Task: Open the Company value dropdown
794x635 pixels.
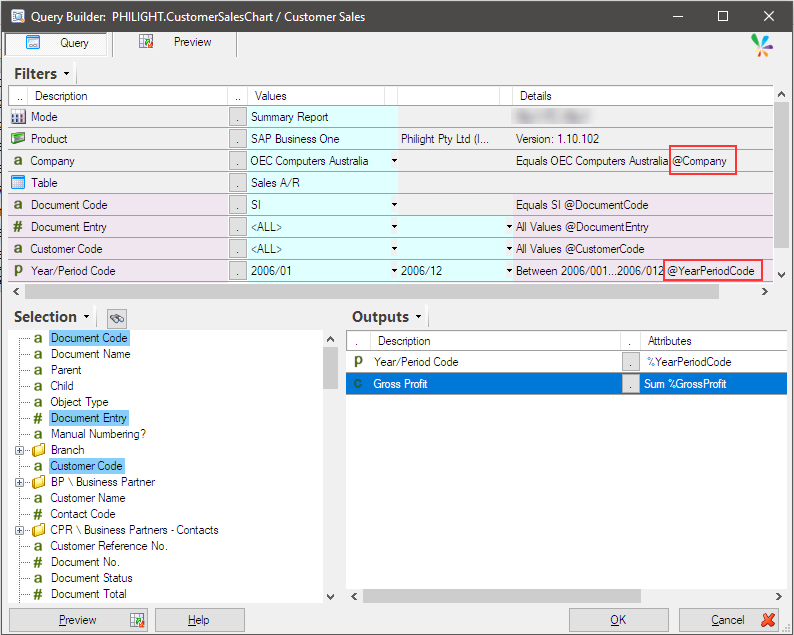Action: point(394,161)
